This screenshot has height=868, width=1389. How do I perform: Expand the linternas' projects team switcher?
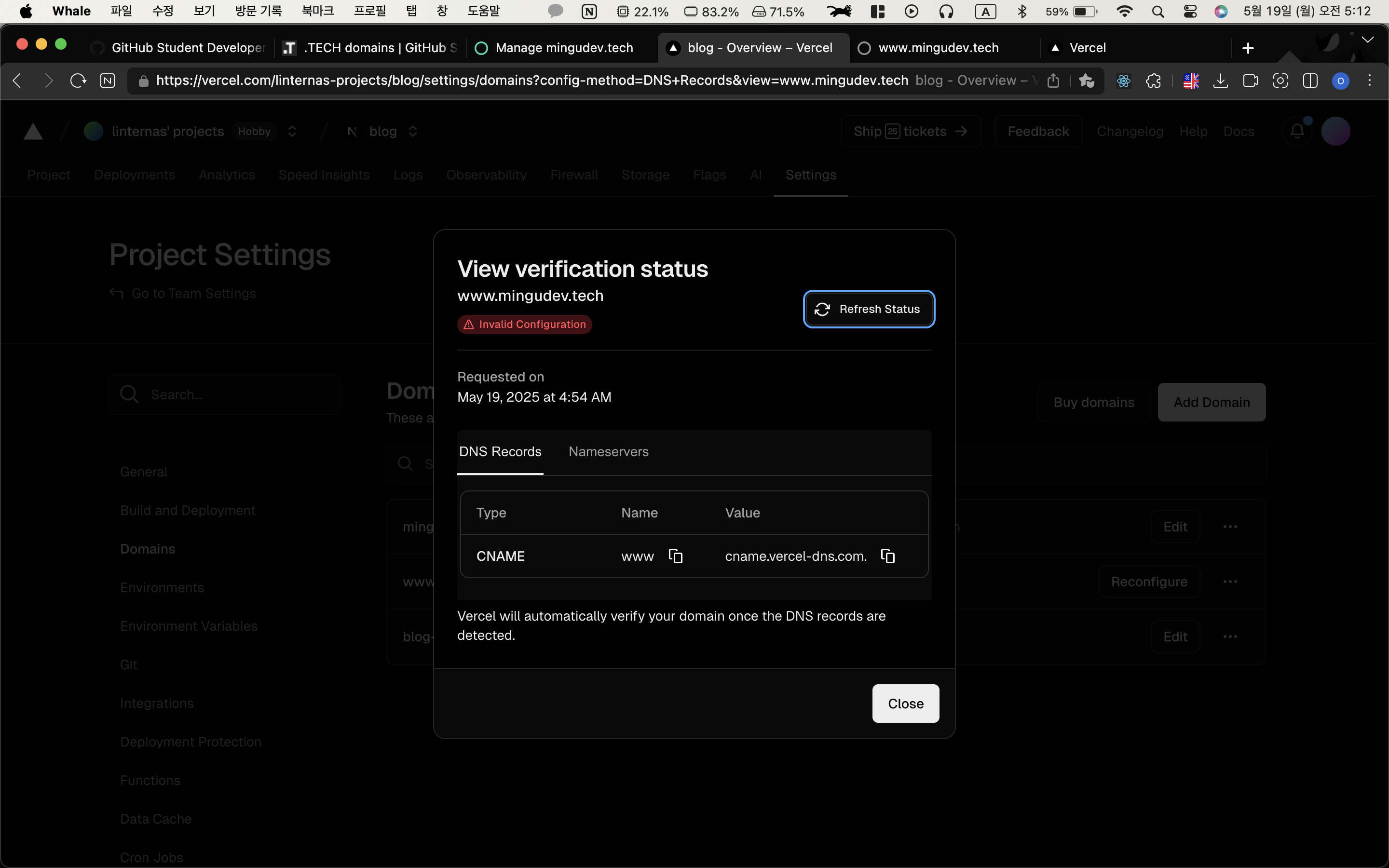292,132
